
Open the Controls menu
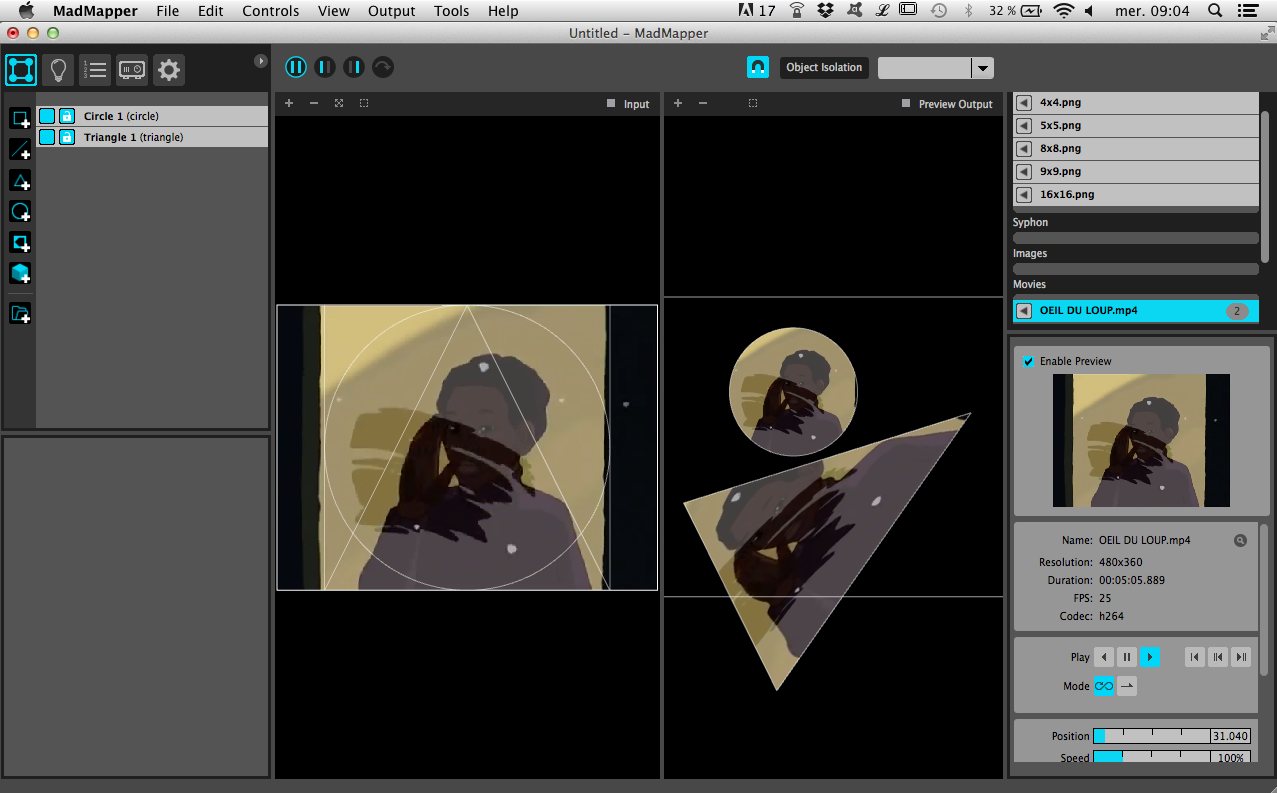(270, 11)
